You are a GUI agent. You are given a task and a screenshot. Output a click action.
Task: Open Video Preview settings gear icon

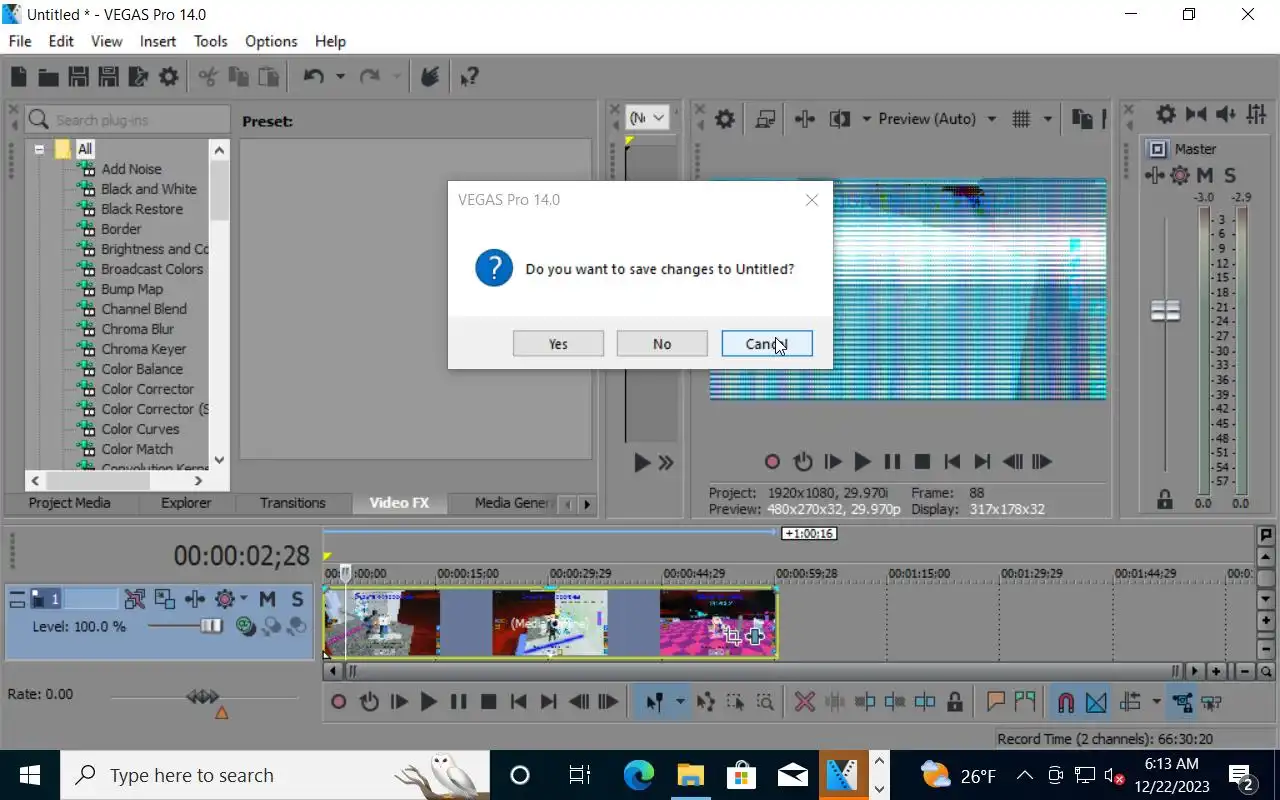tap(725, 119)
